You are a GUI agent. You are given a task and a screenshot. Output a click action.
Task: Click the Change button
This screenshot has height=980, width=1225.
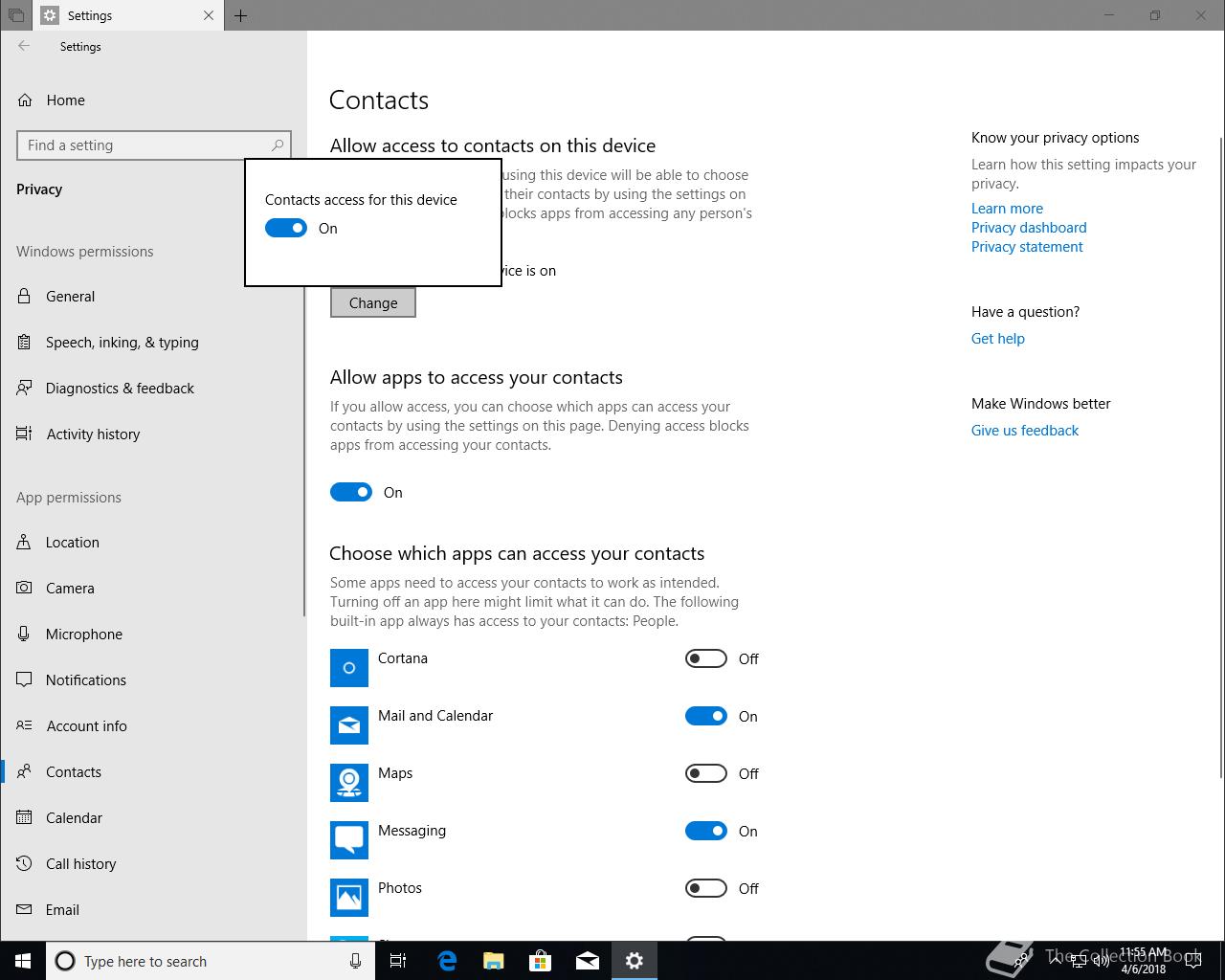click(x=373, y=302)
